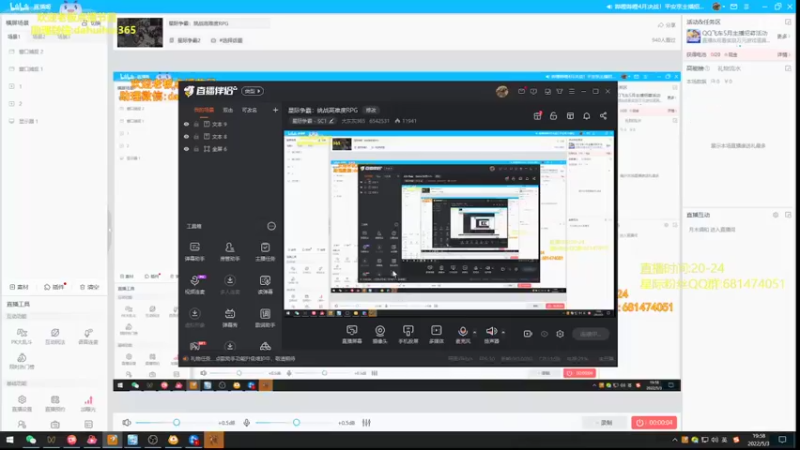Open 语音连麦 in outer 直播工具 panel
800x450 pixels.
coord(88,336)
